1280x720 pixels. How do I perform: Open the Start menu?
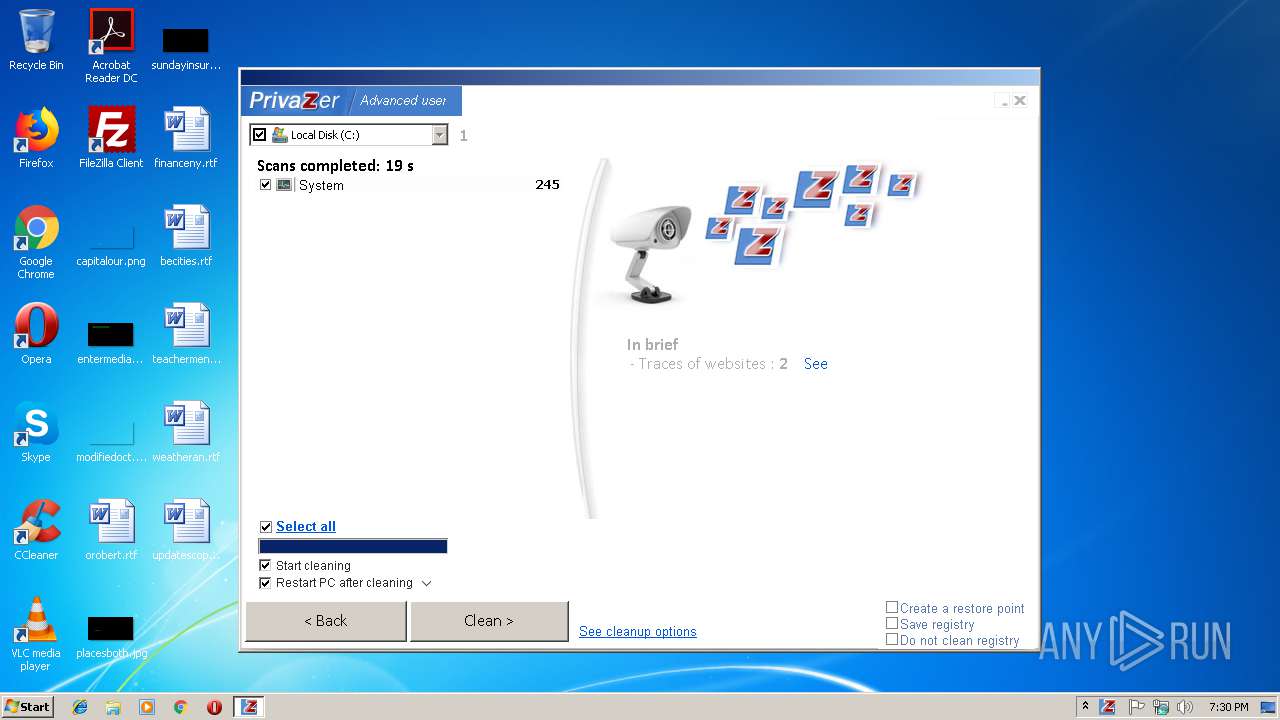point(28,707)
